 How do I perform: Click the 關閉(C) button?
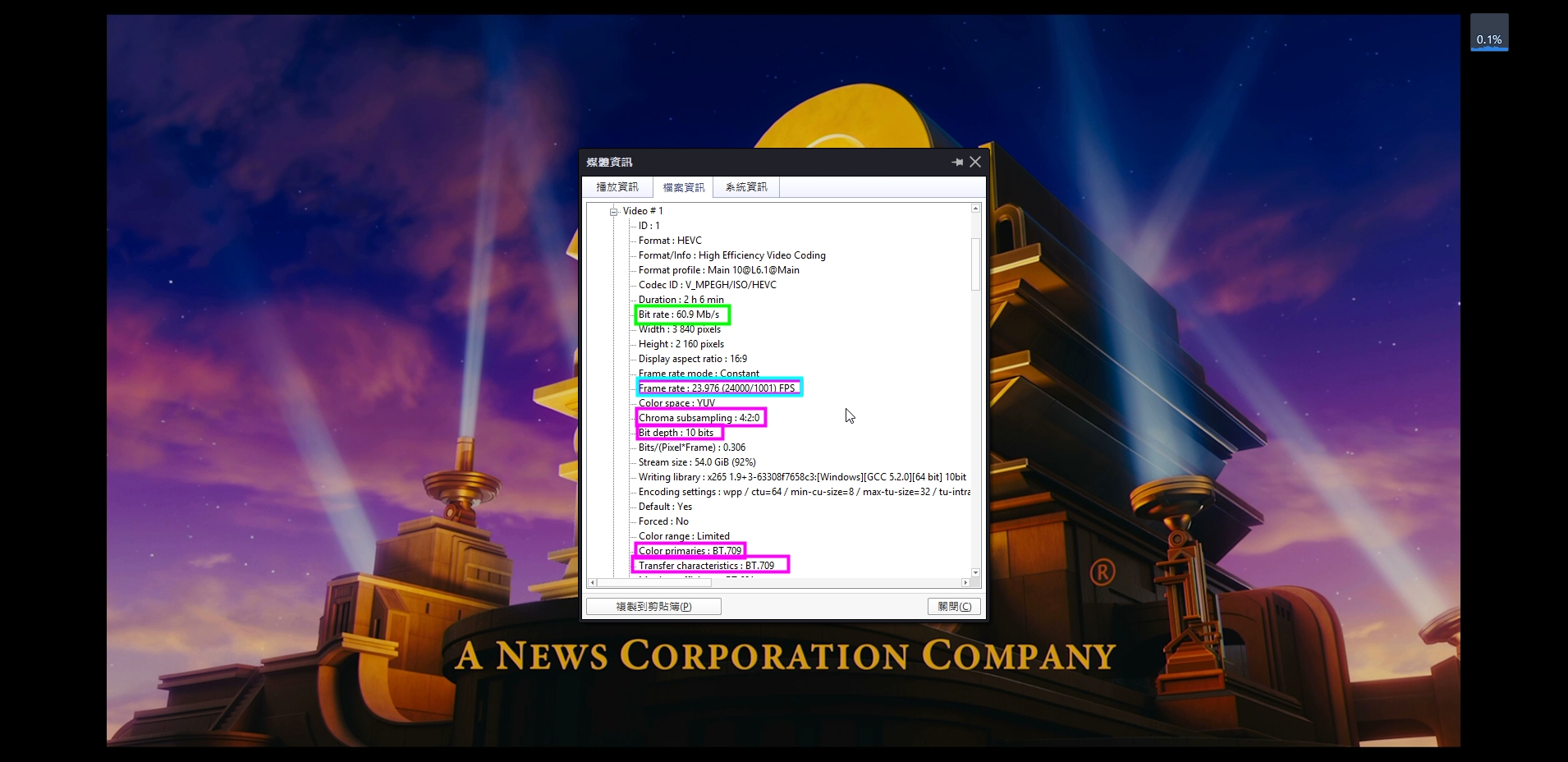954,607
